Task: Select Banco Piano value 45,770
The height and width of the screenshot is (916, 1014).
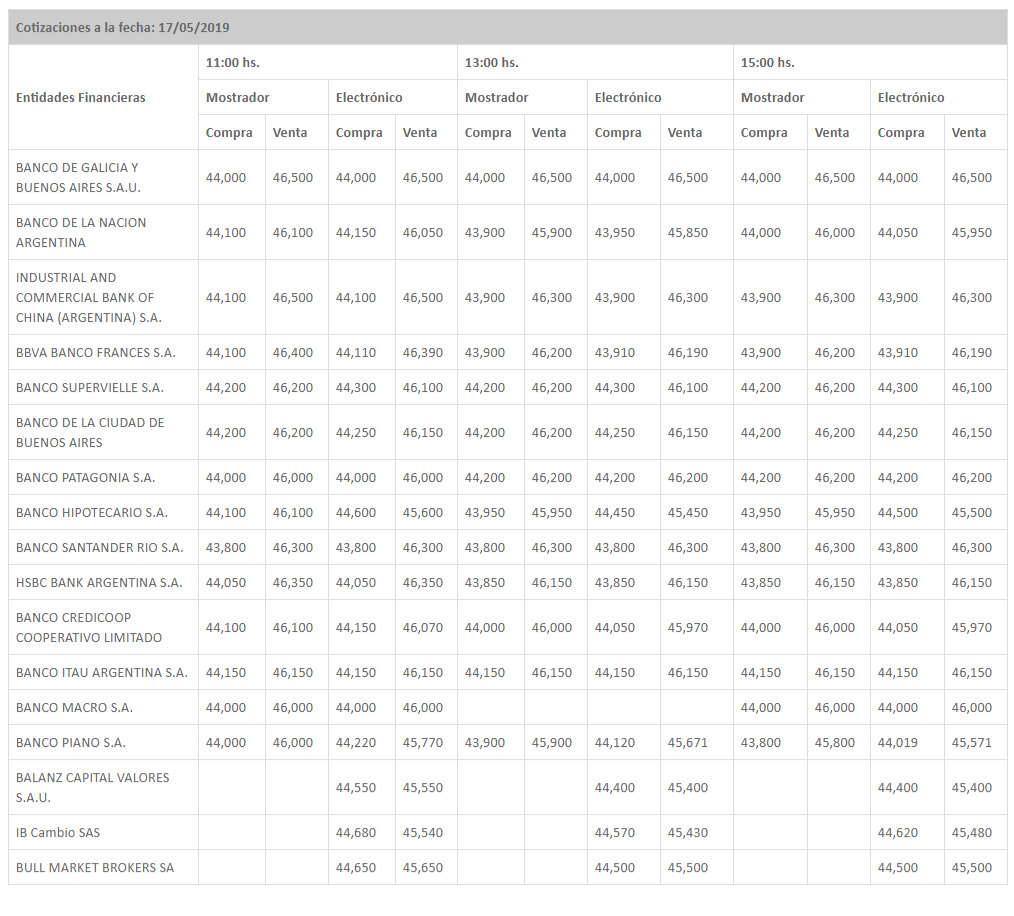Action: coord(423,743)
